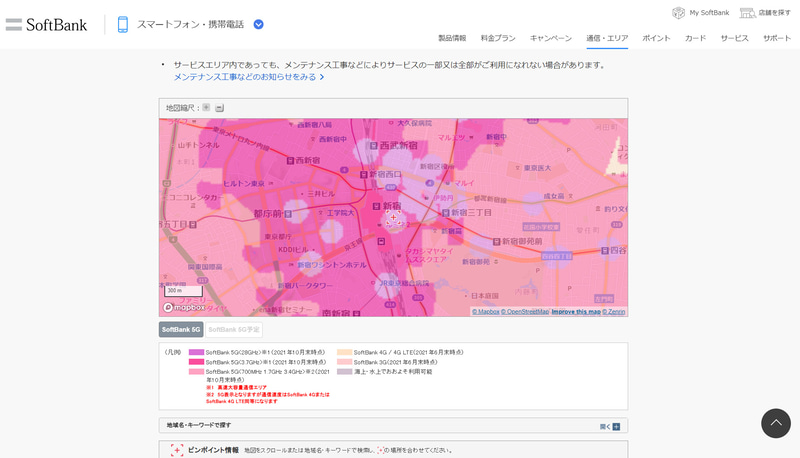
Task: Open the hamburger menu beside SoftBank logo
Action: pos(14,24)
